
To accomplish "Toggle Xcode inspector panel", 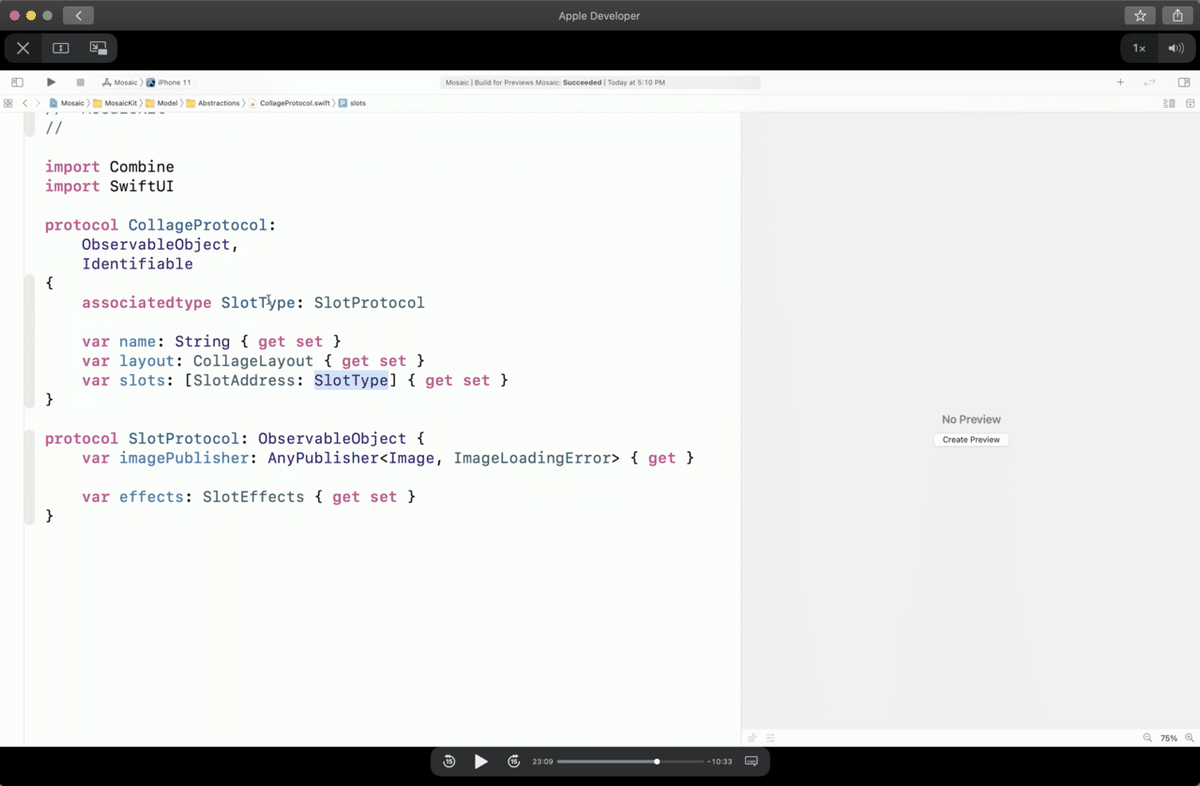I will tap(1184, 82).
